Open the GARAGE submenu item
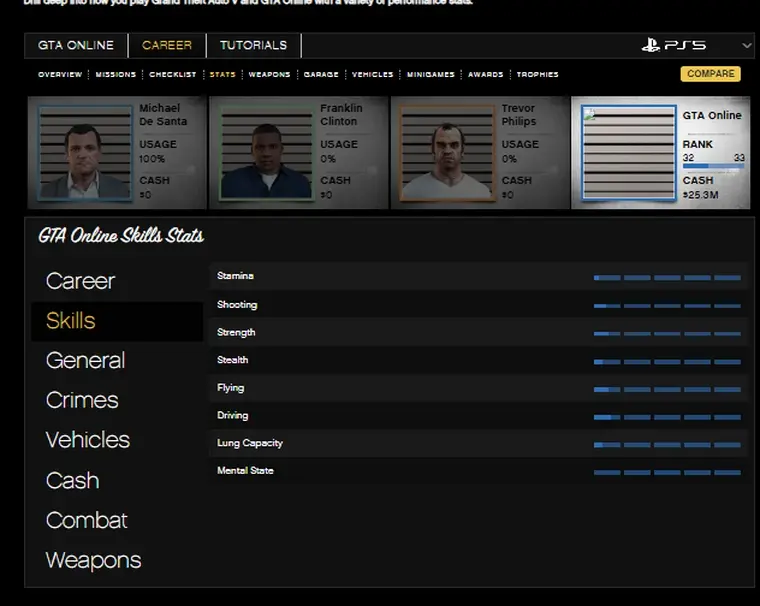This screenshot has width=760, height=606. (321, 75)
